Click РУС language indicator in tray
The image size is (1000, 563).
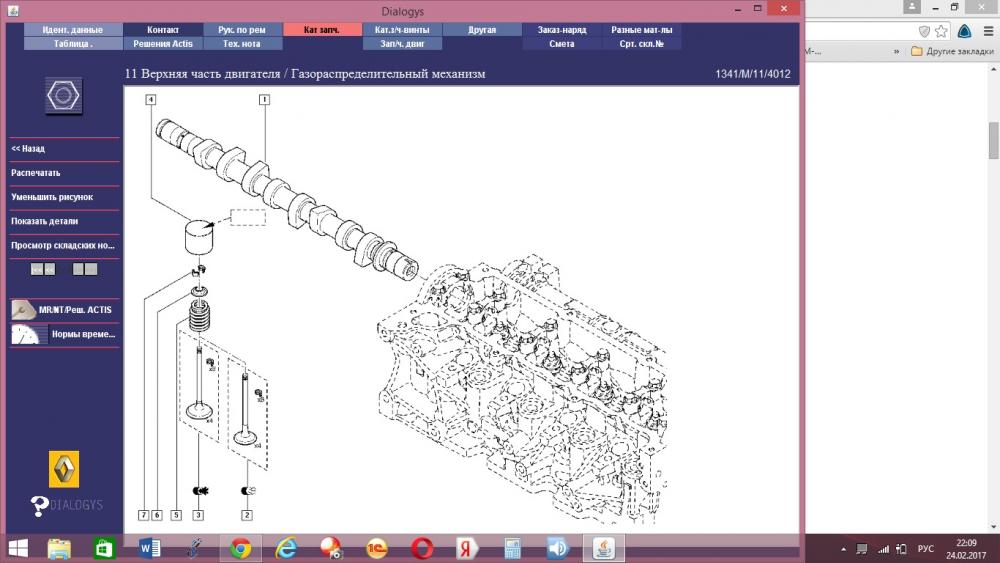tap(925, 548)
